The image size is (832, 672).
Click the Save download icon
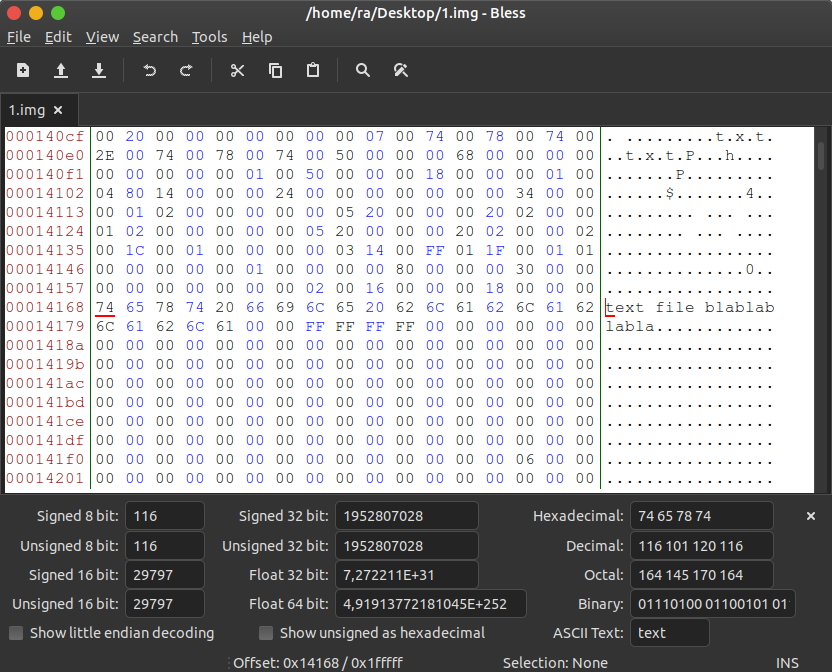(x=99, y=70)
